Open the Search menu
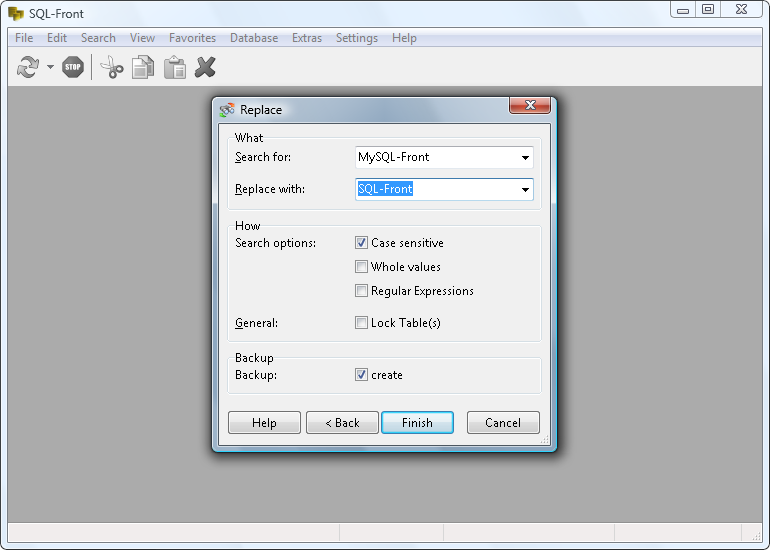Viewport: 770px width, 550px height. [x=98, y=38]
